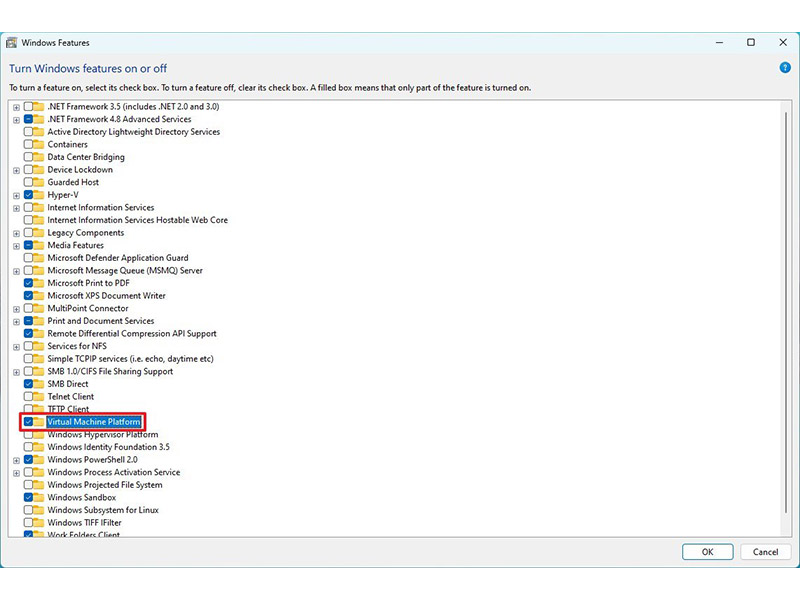
Task: Uncheck the Windows Sandbox checkbox
Action: pyautogui.click(x=28, y=497)
